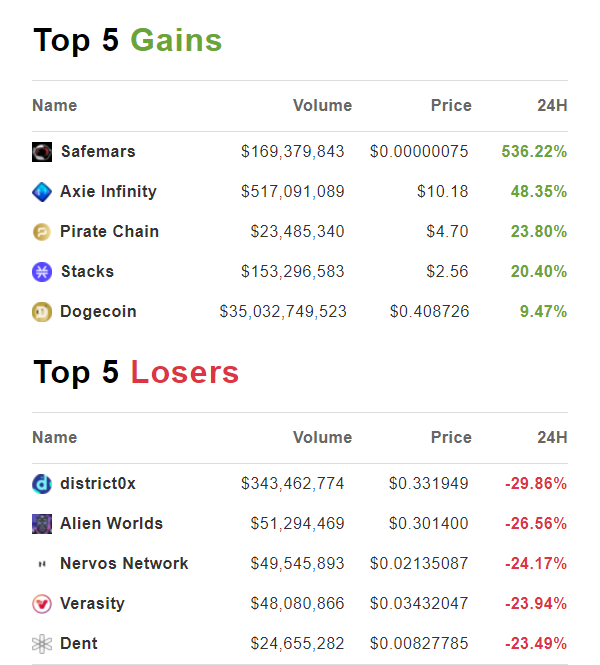Click the Alien Worlds icon
Viewport: 600px width, 665px height.
42,524
